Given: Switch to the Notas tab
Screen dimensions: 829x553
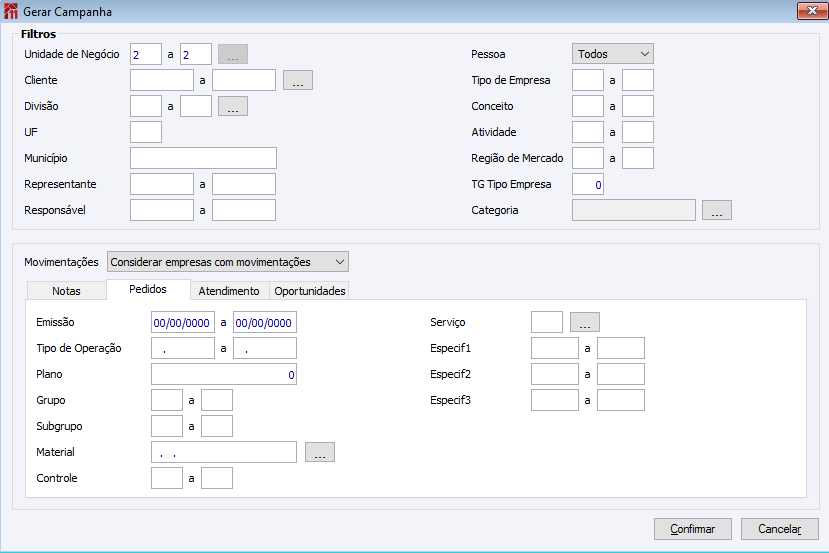Looking at the screenshot, I should (x=66, y=291).
